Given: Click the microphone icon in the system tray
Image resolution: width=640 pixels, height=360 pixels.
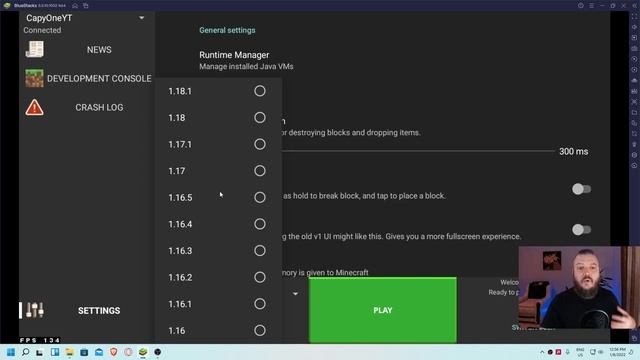Looking at the screenshot, I should tap(567, 352).
